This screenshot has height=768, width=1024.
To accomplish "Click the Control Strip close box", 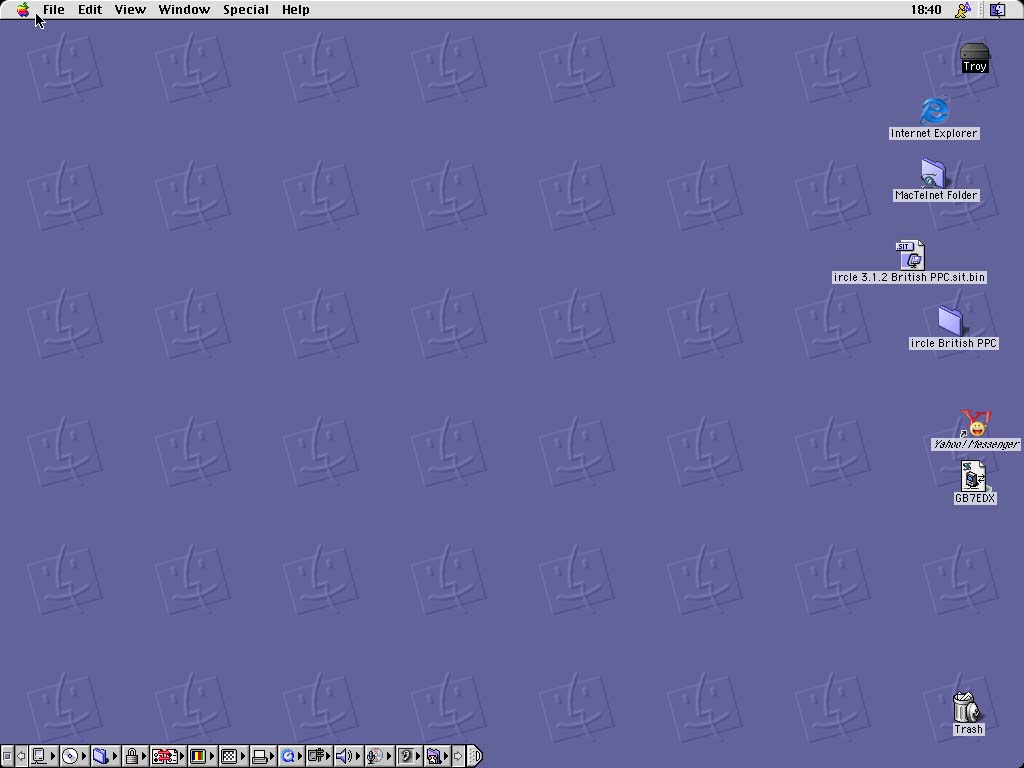I will click(6, 756).
